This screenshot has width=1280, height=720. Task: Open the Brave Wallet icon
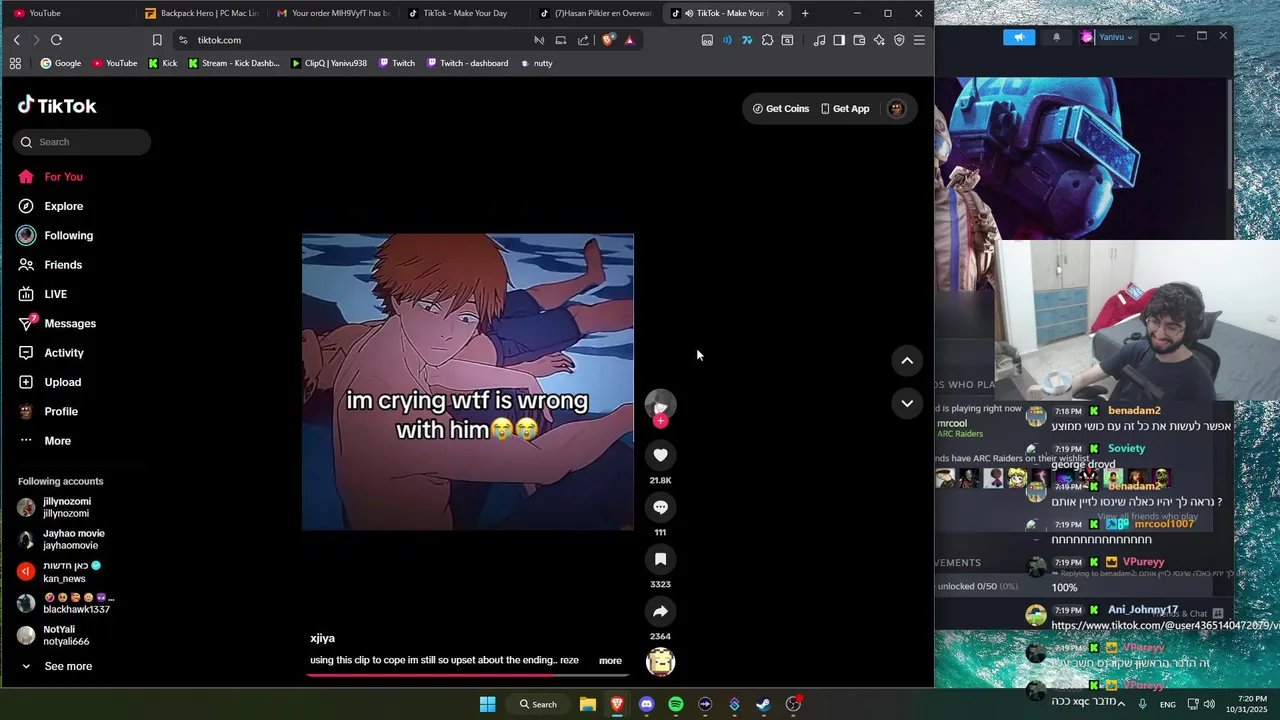859,40
